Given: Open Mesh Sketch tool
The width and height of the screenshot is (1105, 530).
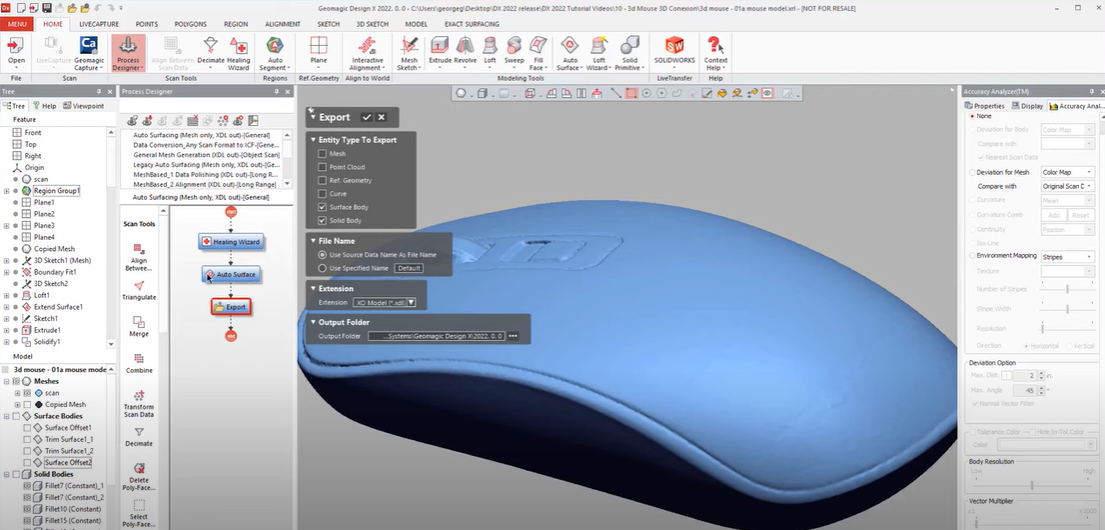Looking at the screenshot, I should click(x=409, y=53).
